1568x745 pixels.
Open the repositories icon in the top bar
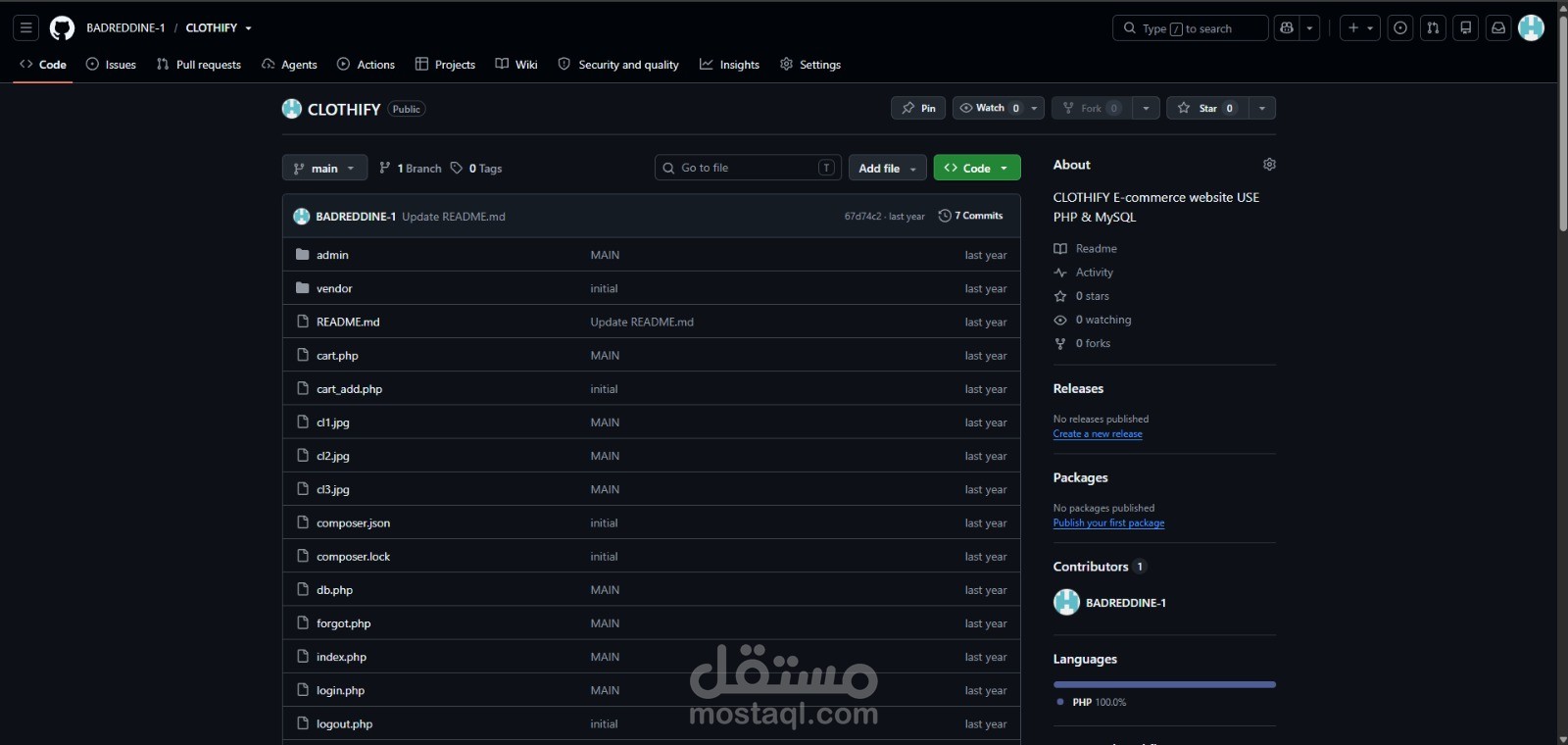1466,28
